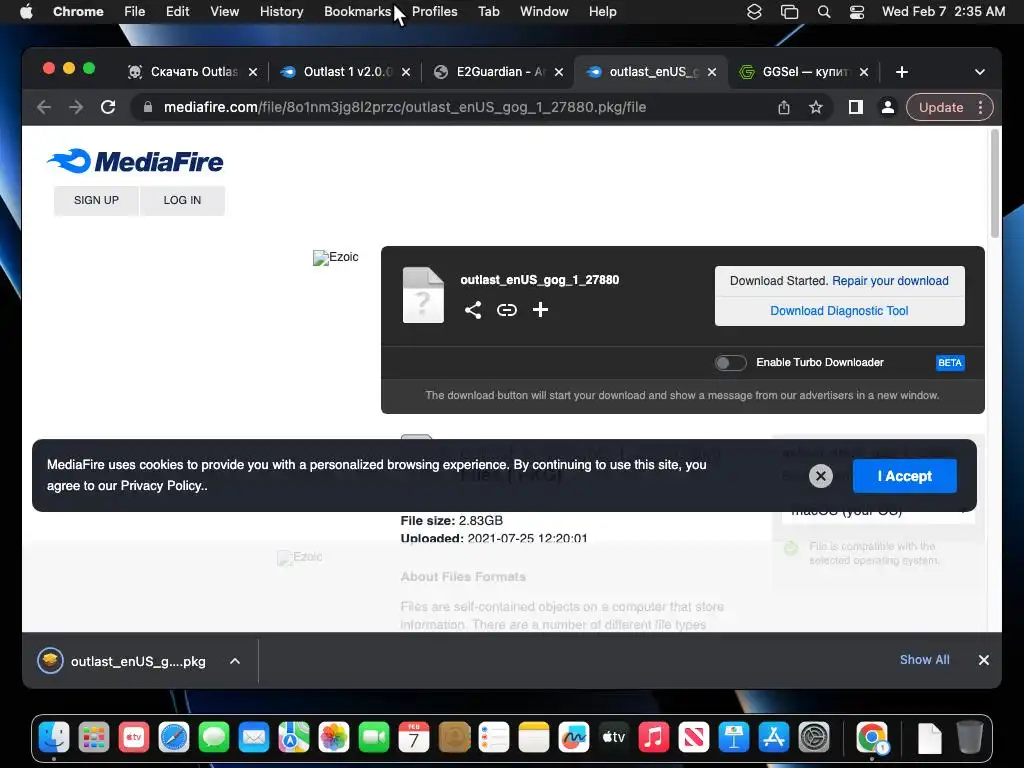Open macOS Control Center
Screen dimensions: 1024x768
857,12
